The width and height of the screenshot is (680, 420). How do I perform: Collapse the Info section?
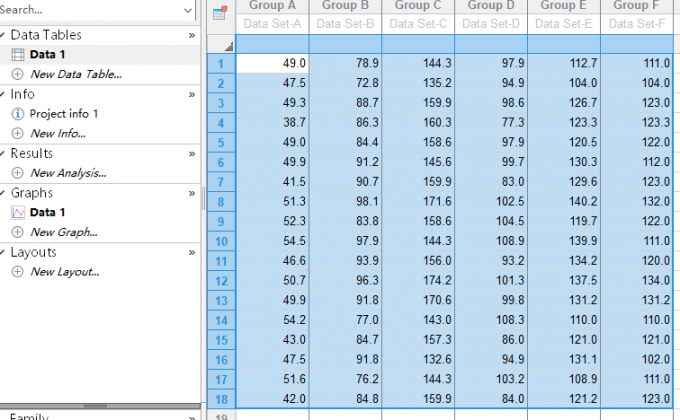(2, 94)
